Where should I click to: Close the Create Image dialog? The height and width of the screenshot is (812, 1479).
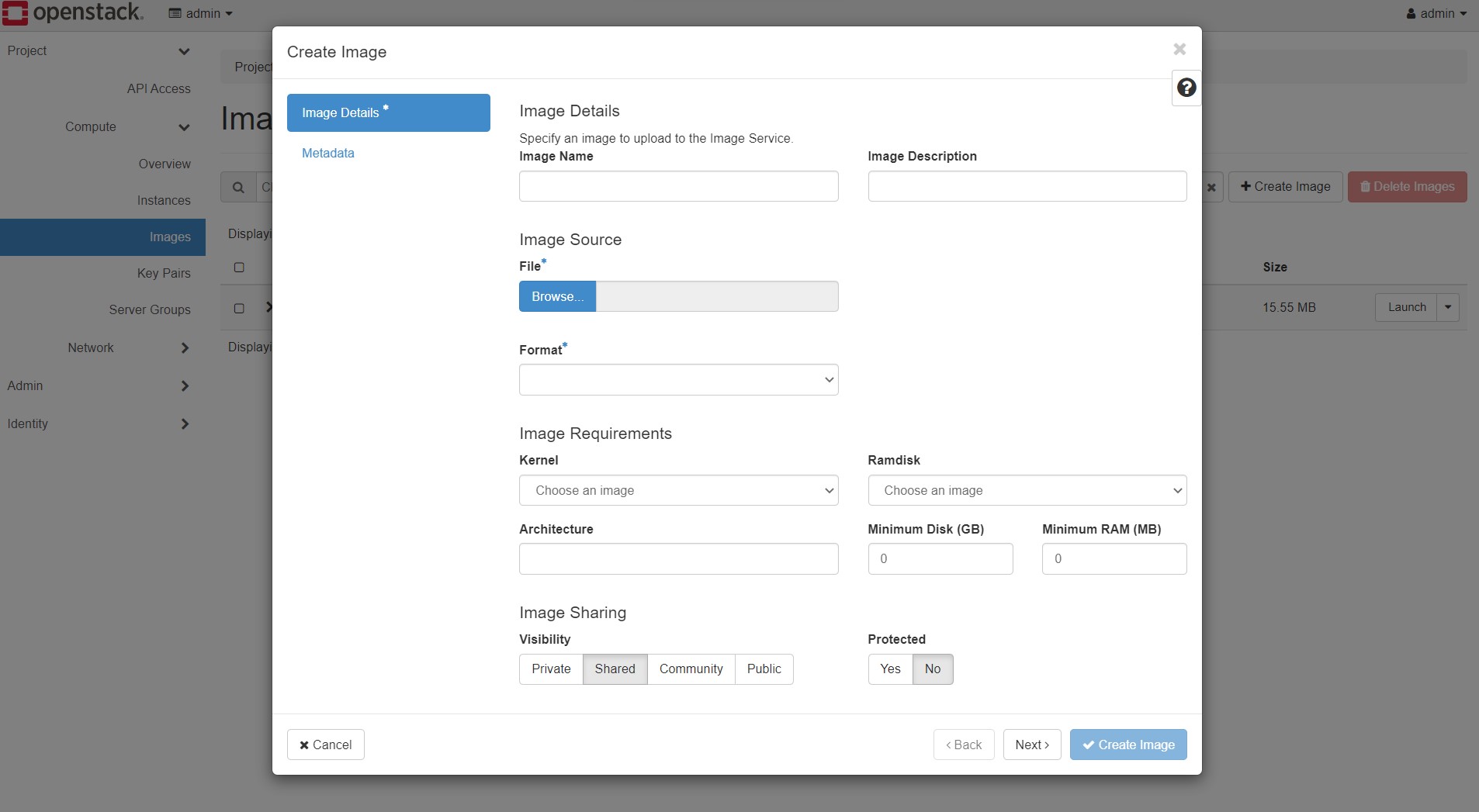1179,50
